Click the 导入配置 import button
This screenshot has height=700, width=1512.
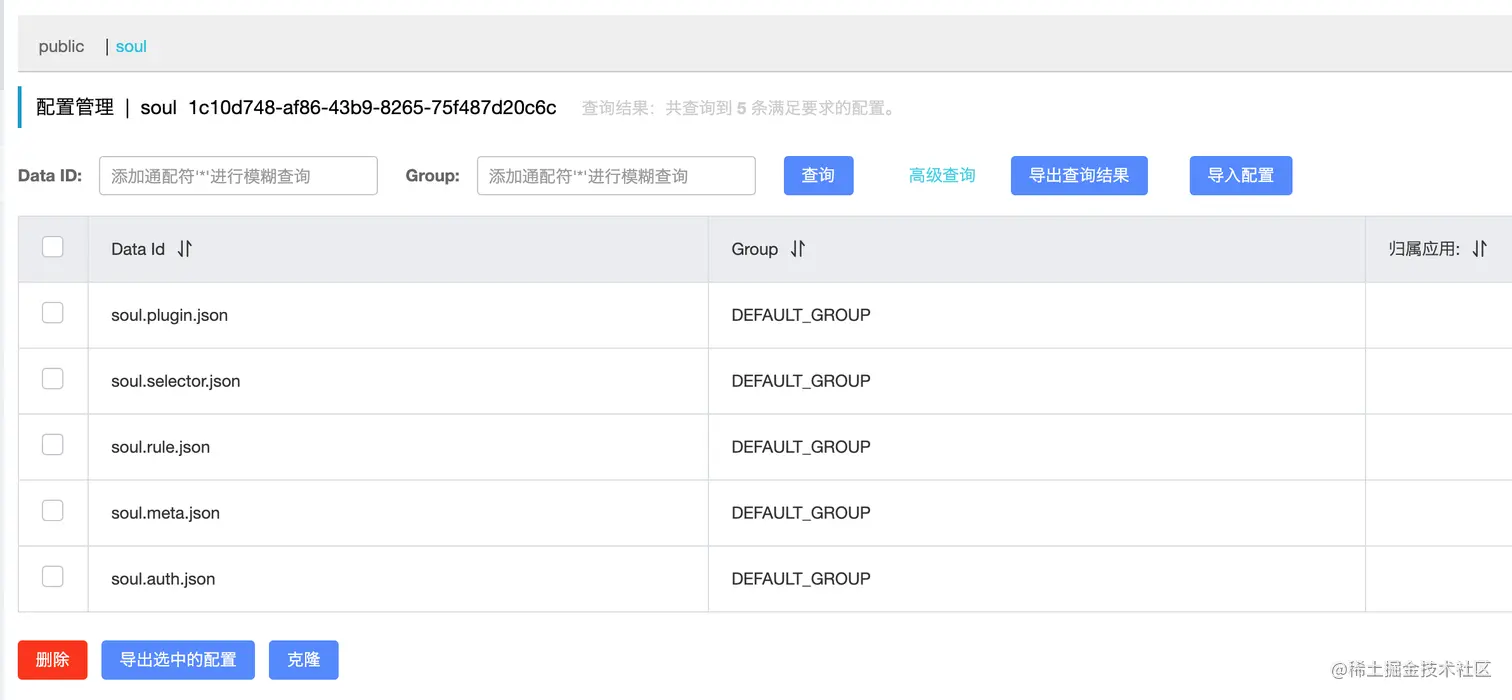1240,175
